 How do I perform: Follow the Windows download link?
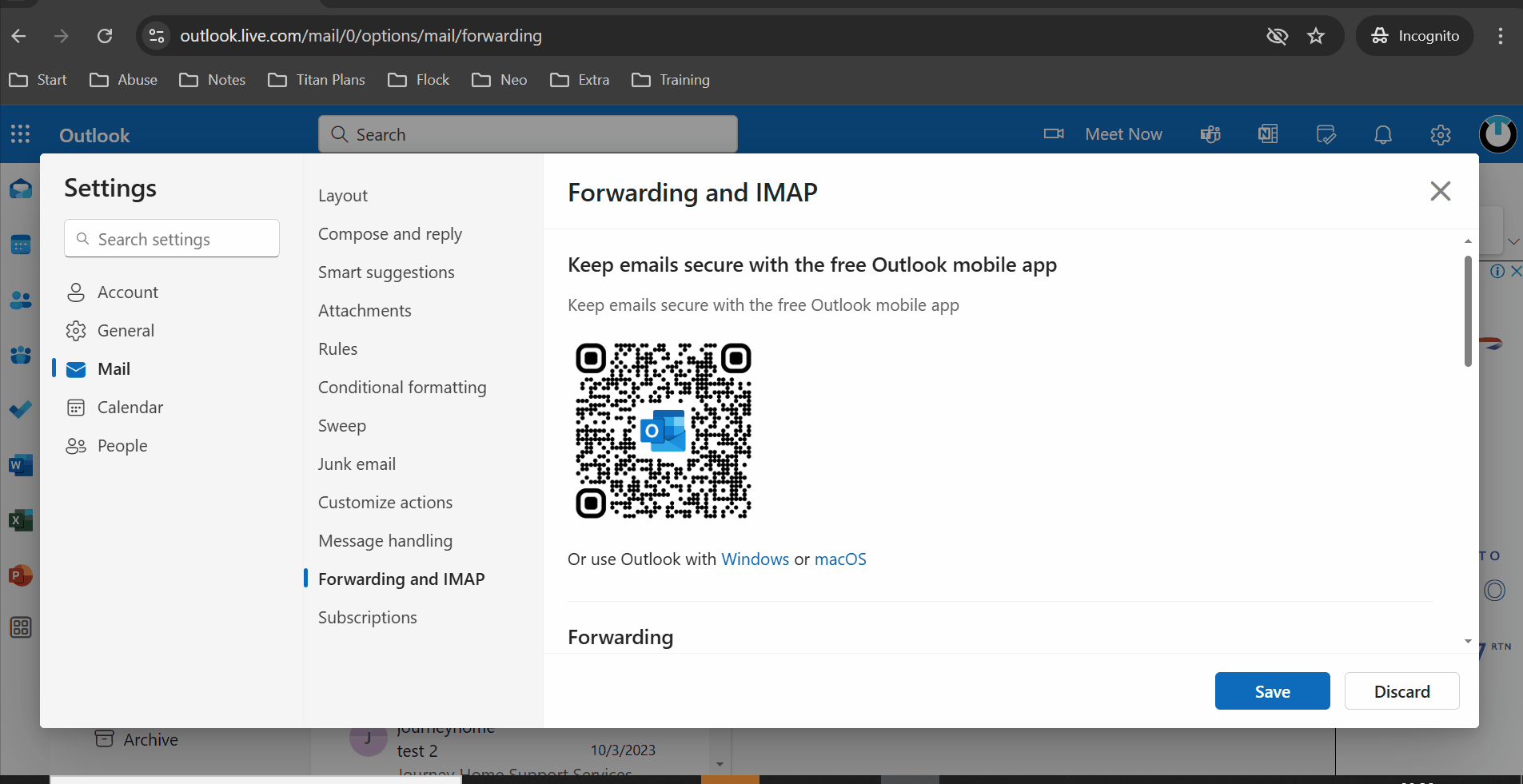(x=755, y=559)
